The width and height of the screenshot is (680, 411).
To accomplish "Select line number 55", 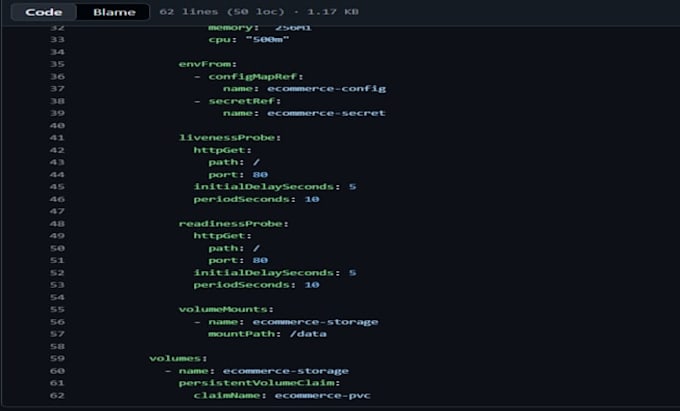I will 57,310.
